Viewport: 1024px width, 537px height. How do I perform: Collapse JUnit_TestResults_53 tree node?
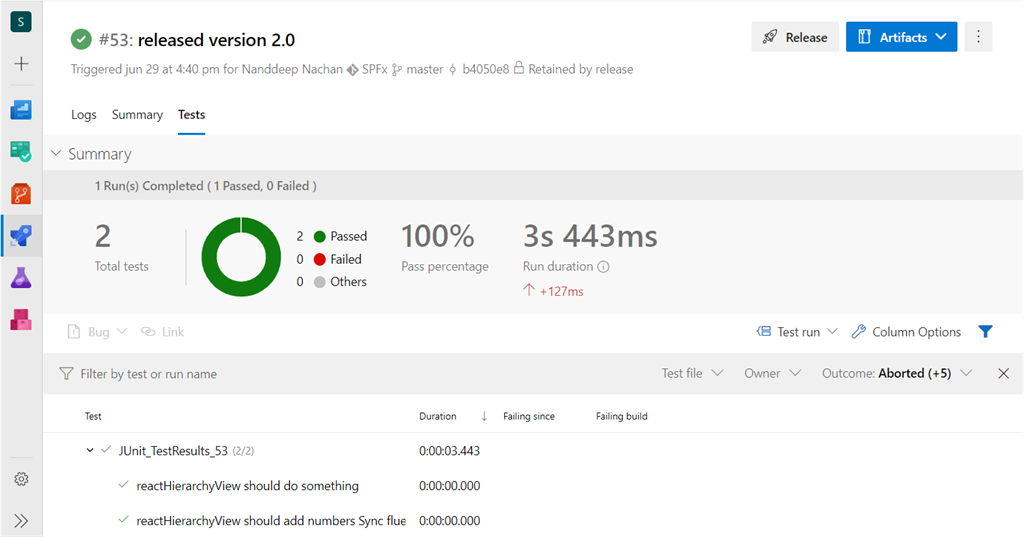coord(90,451)
